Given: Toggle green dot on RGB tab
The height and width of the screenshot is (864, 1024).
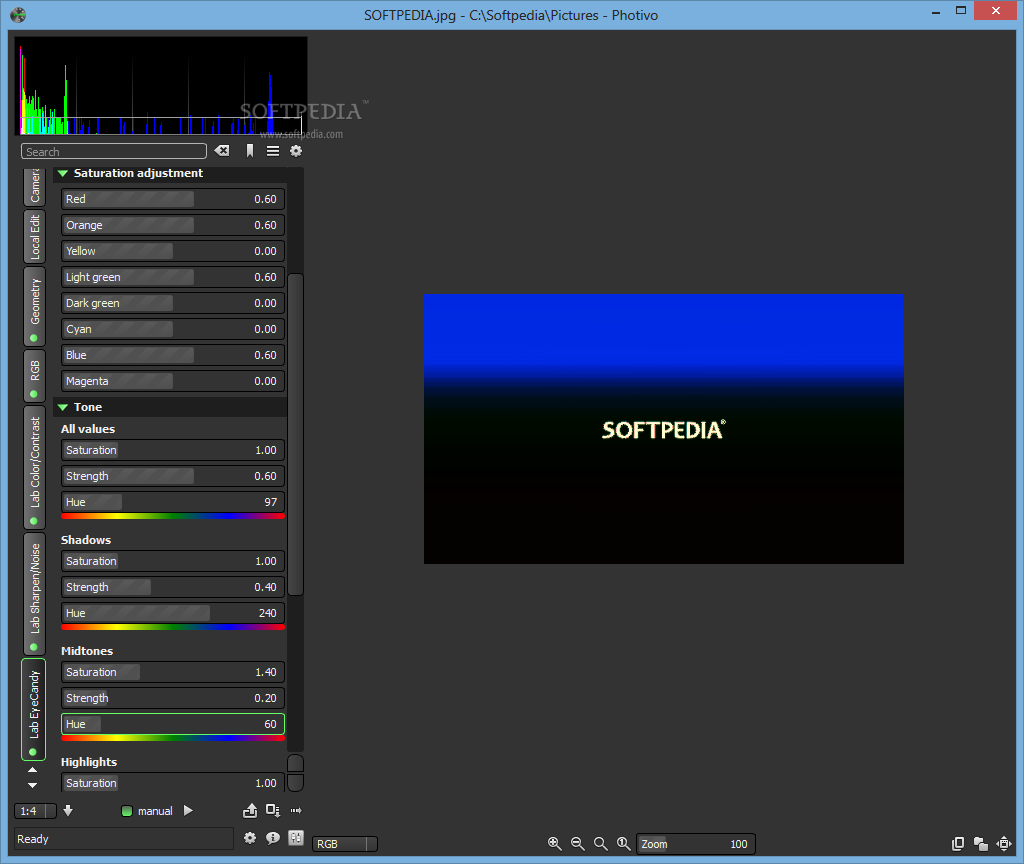Looking at the screenshot, I should (34, 394).
